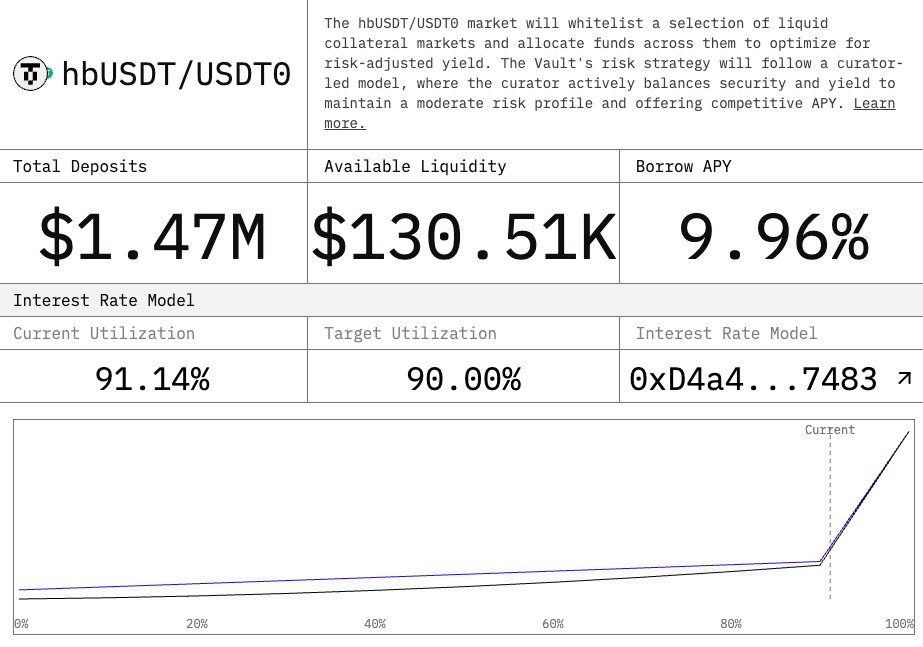Viewport: 923px width, 647px height.
Task: Click the hbUSDT token icon
Action: click(33, 74)
